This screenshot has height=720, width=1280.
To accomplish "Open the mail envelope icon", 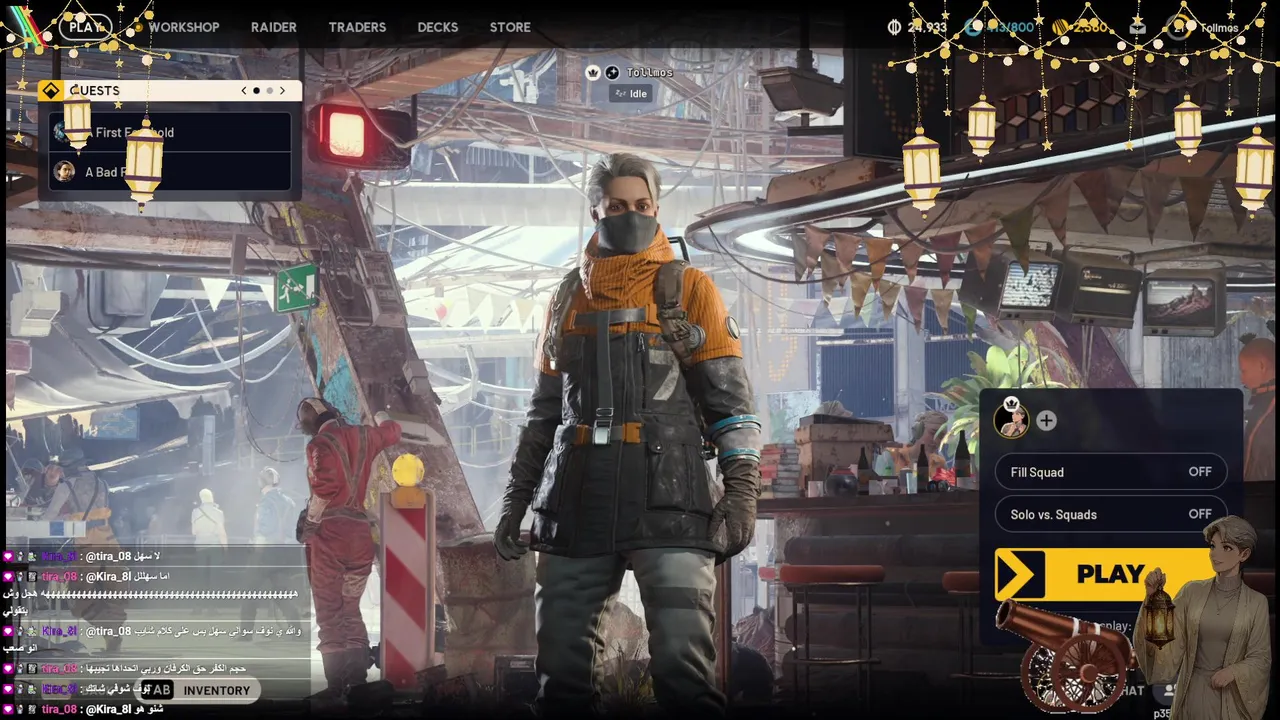I will click(x=1138, y=27).
